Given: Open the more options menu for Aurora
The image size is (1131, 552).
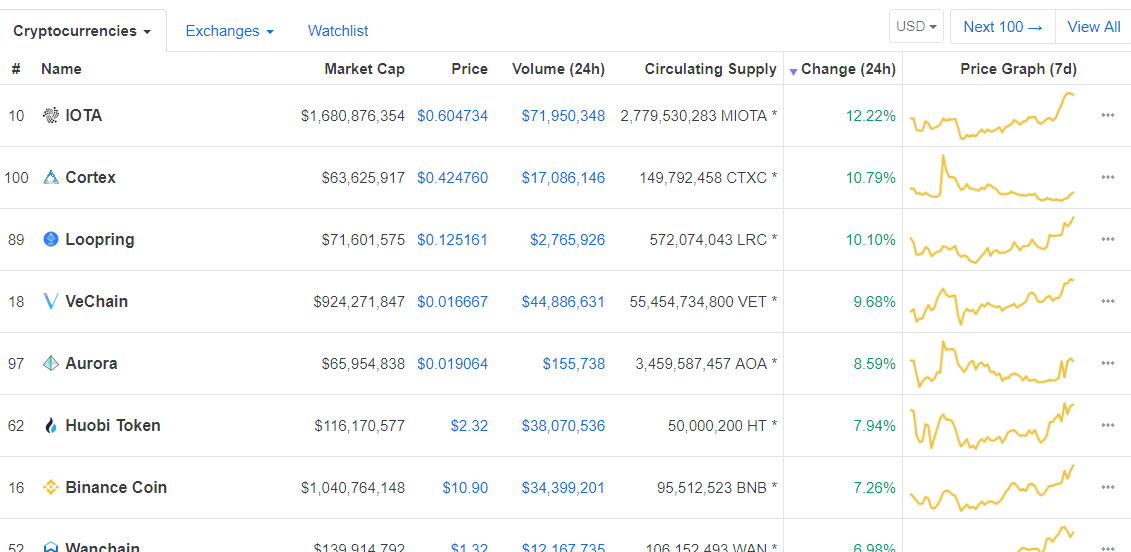Looking at the screenshot, I should tap(1108, 364).
